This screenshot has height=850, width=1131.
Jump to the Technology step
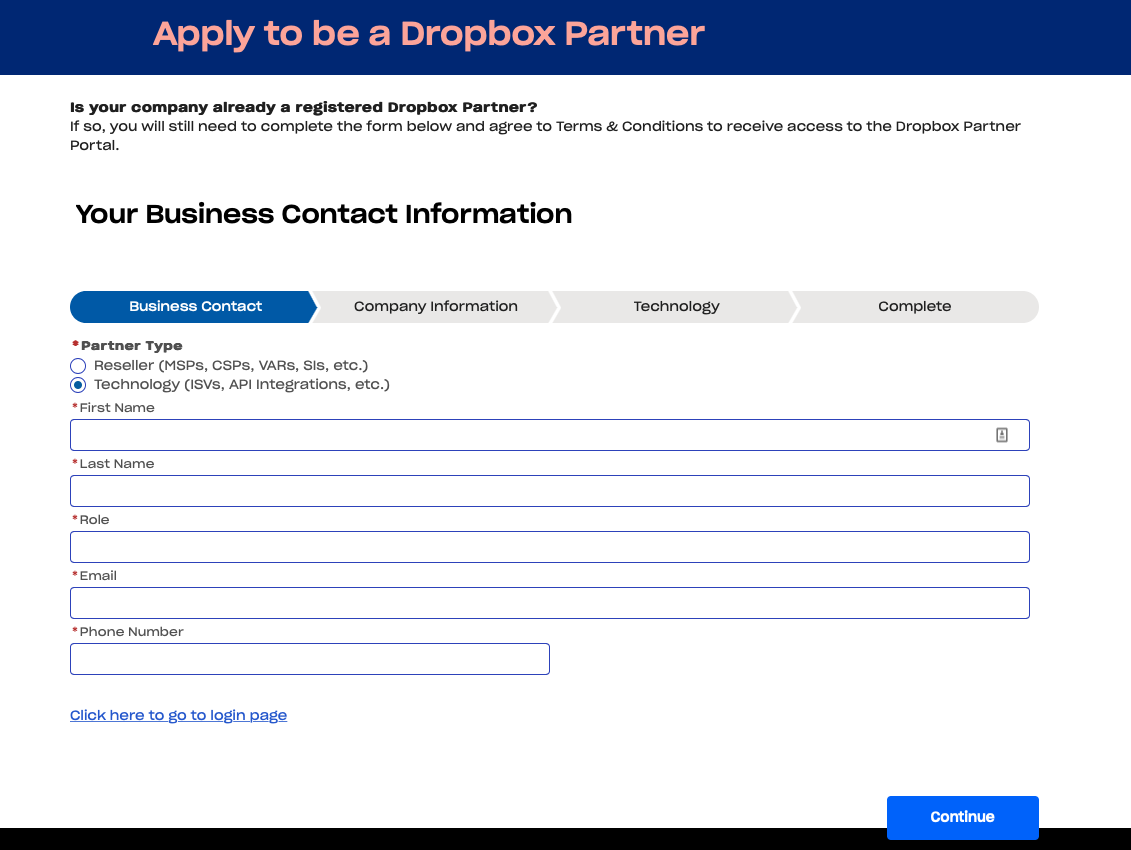676,307
